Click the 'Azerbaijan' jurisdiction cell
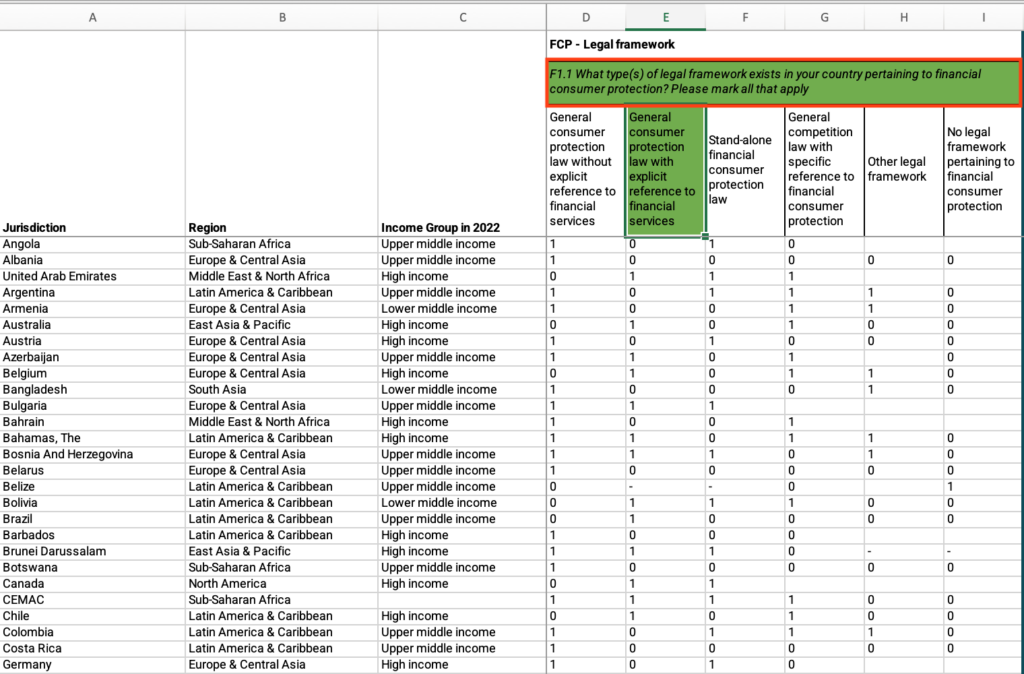1024x674 pixels. point(93,357)
